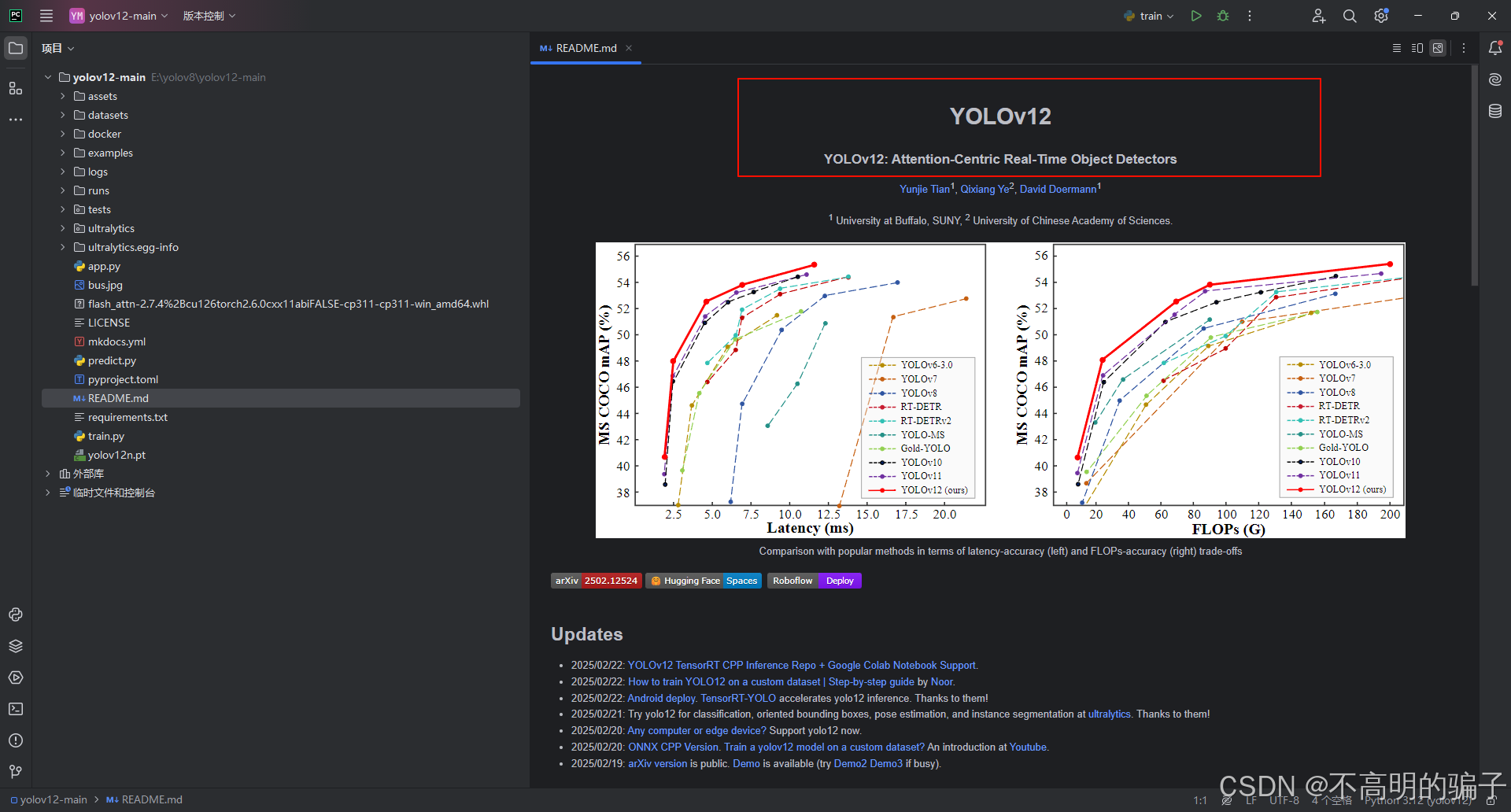Debug the train configuration
Image resolution: width=1511 pixels, height=812 pixels.
[x=1223, y=16]
